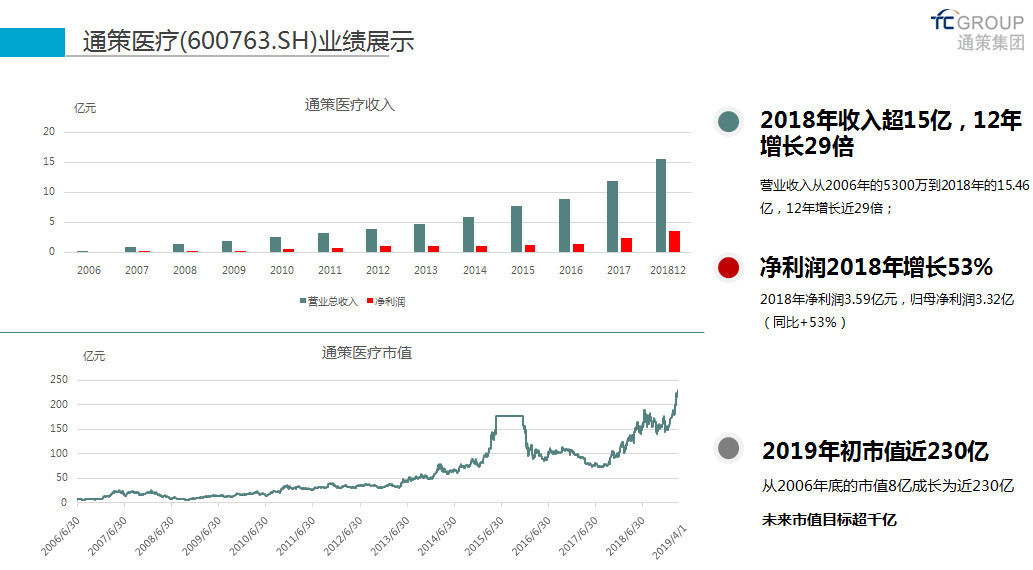This screenshot has width=1033, height=570.
Task: Select the 2018/6/30 date axis label
Action: 626,536
